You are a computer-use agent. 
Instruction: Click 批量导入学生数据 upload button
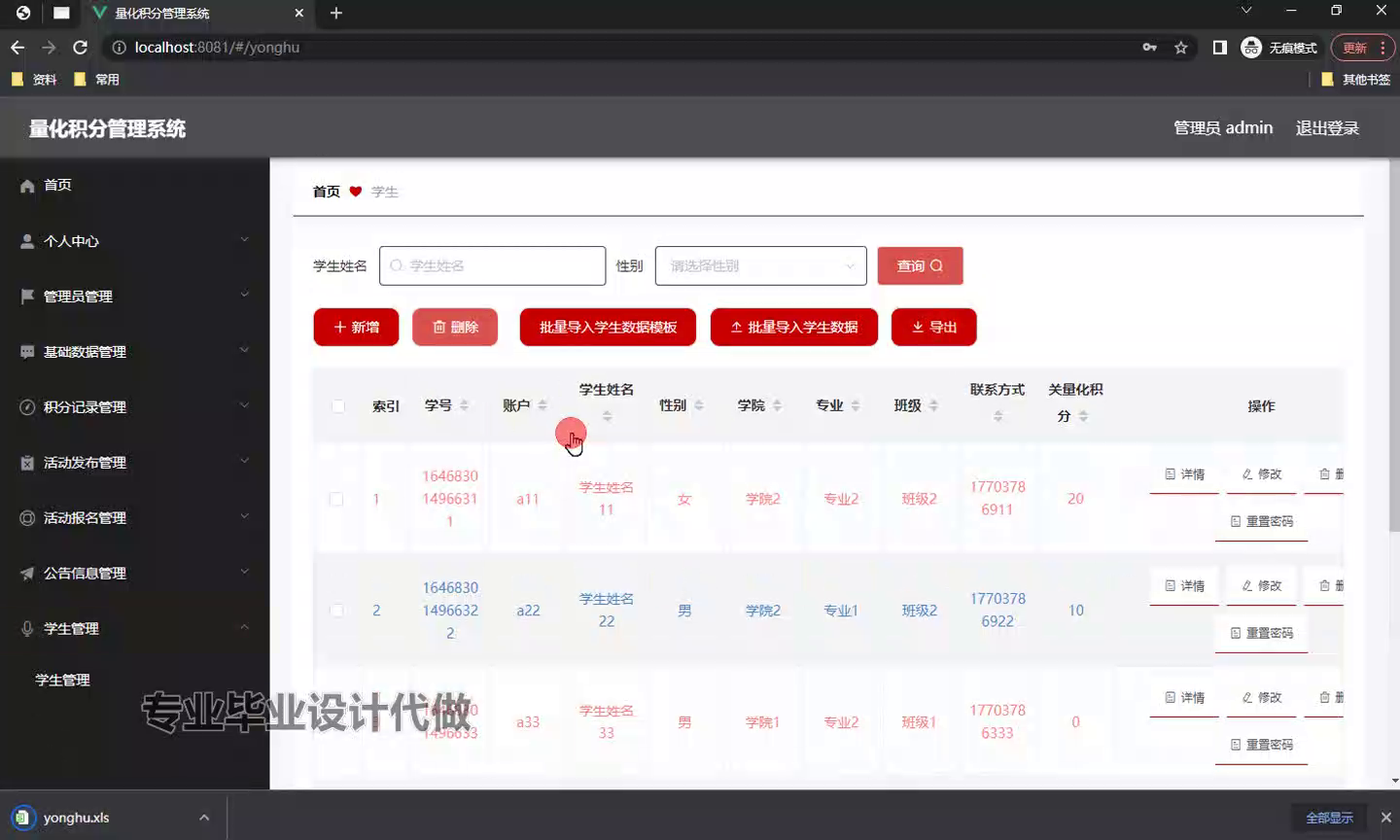(794, 327)
